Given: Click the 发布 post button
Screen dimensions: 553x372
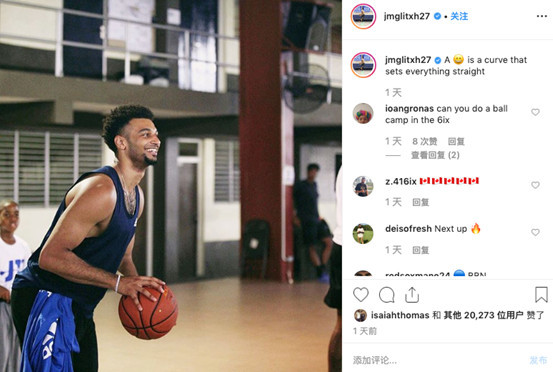Looking at the screenshot, I should pyautogui.click(x=538, y=360).
